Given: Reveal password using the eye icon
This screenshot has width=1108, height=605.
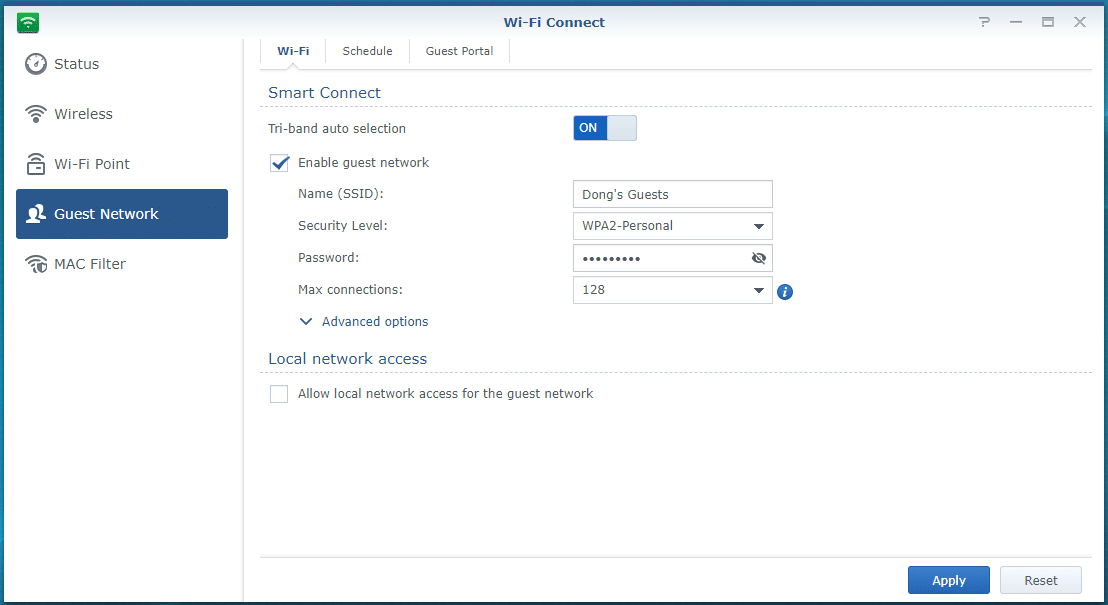Looking at the screenshot, I should point(758,258).
